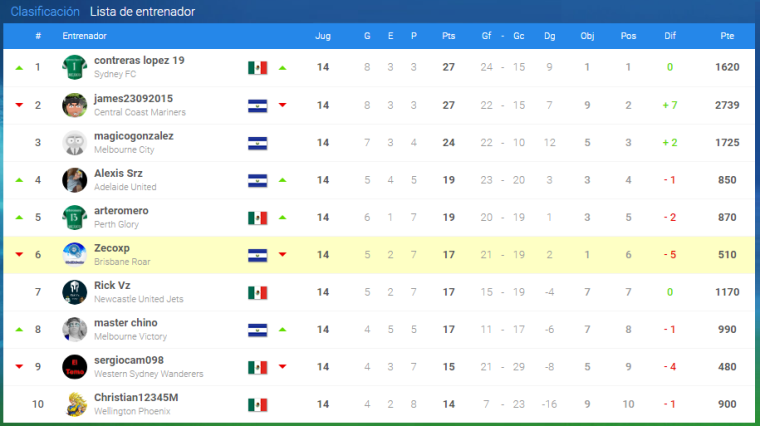Click sergiocam098 red and black avatar
The height and width of the screenshot is (426, 760).
(75, 366)
